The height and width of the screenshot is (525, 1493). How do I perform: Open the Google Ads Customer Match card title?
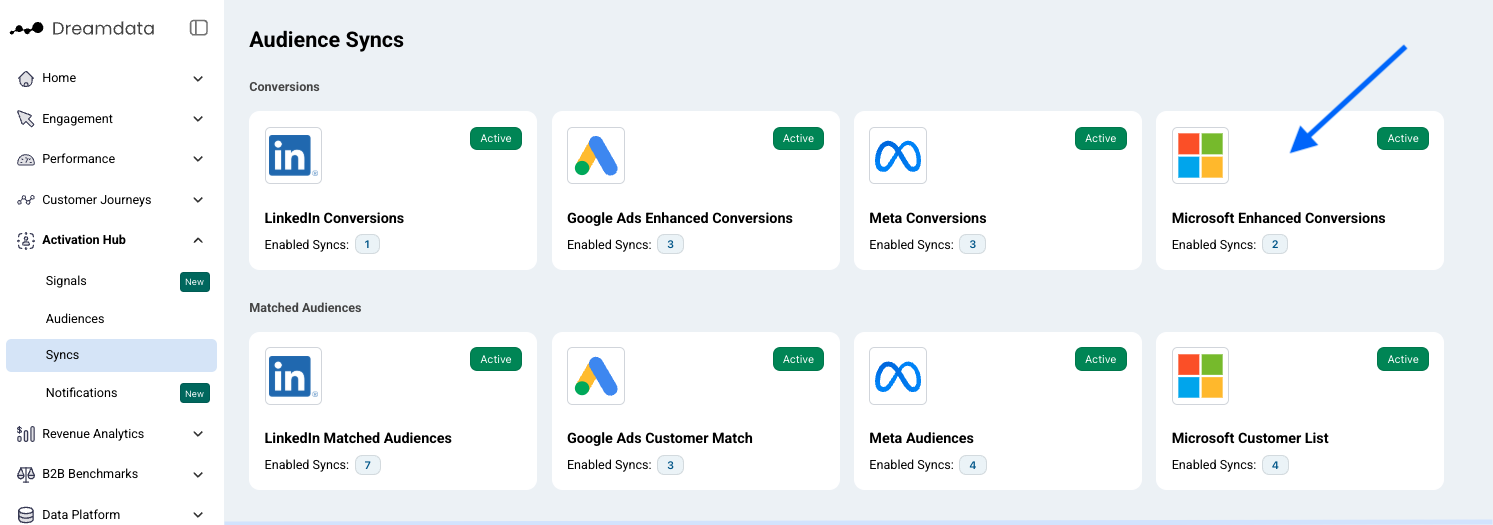tap(660, 438)
